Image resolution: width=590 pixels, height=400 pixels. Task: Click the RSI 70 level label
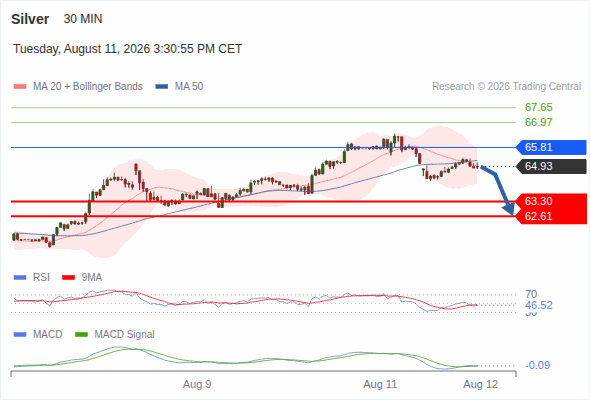[x=531, y=294]
